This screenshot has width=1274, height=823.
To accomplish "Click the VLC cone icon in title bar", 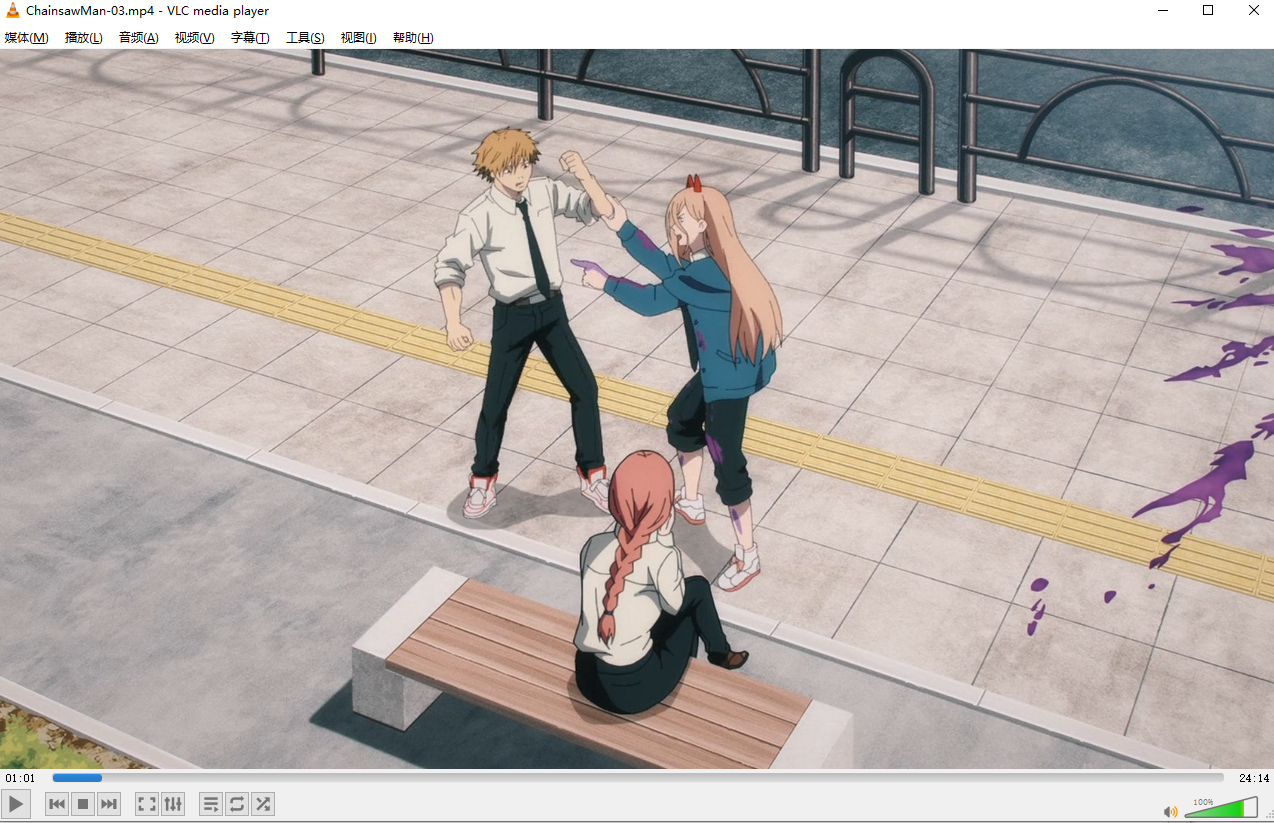I will tap(13, 10).
